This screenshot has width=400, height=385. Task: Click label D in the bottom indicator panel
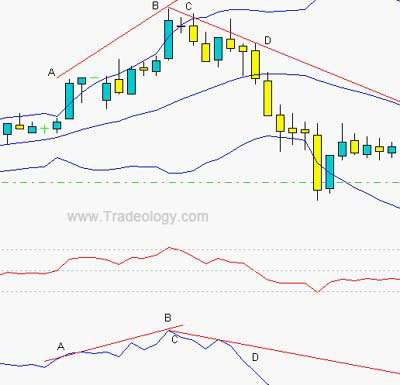tap(255, 357)
